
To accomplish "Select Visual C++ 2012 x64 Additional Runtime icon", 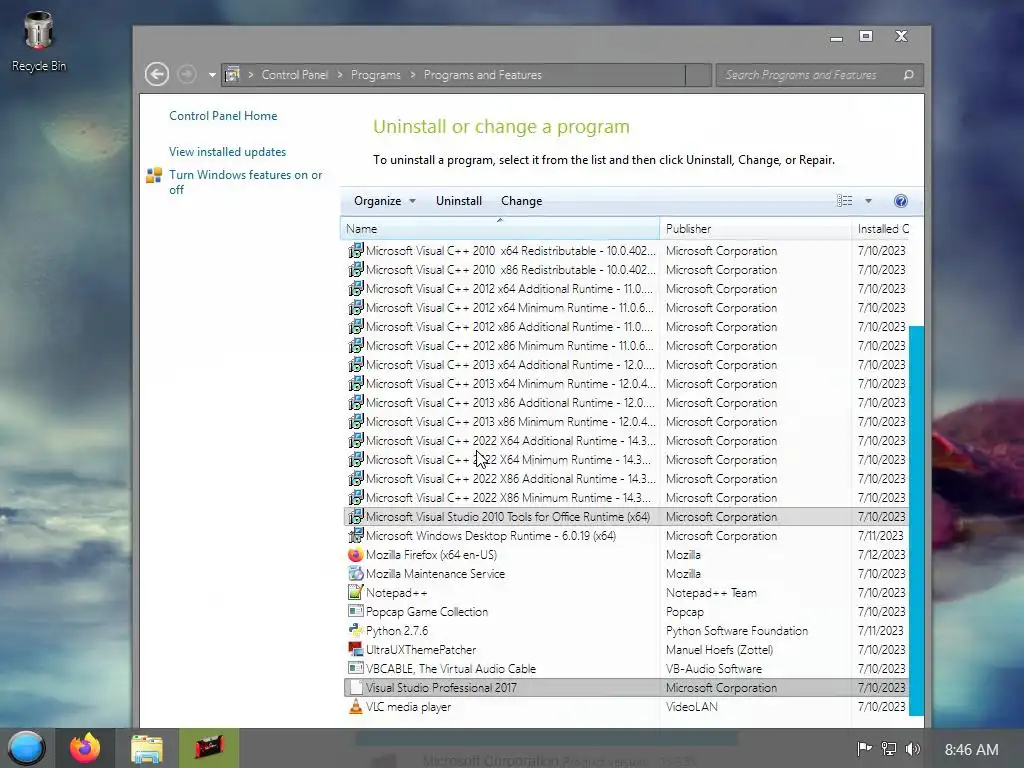I will (x=356, y=289).
